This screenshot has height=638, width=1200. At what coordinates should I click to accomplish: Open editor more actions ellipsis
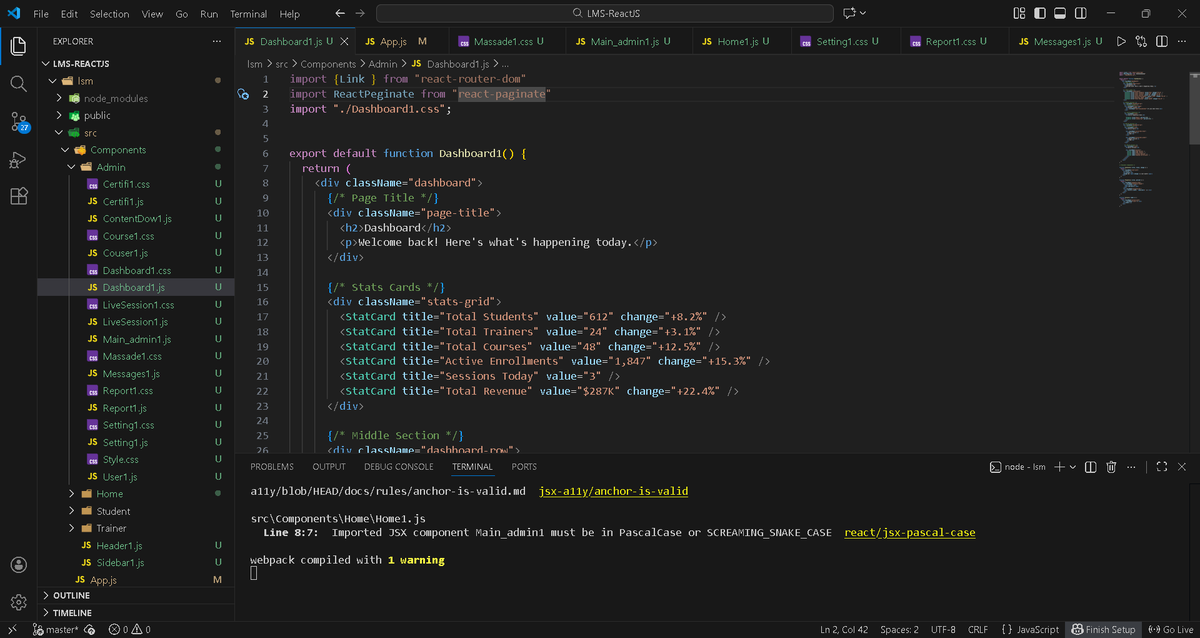[x=1181, y=41]
